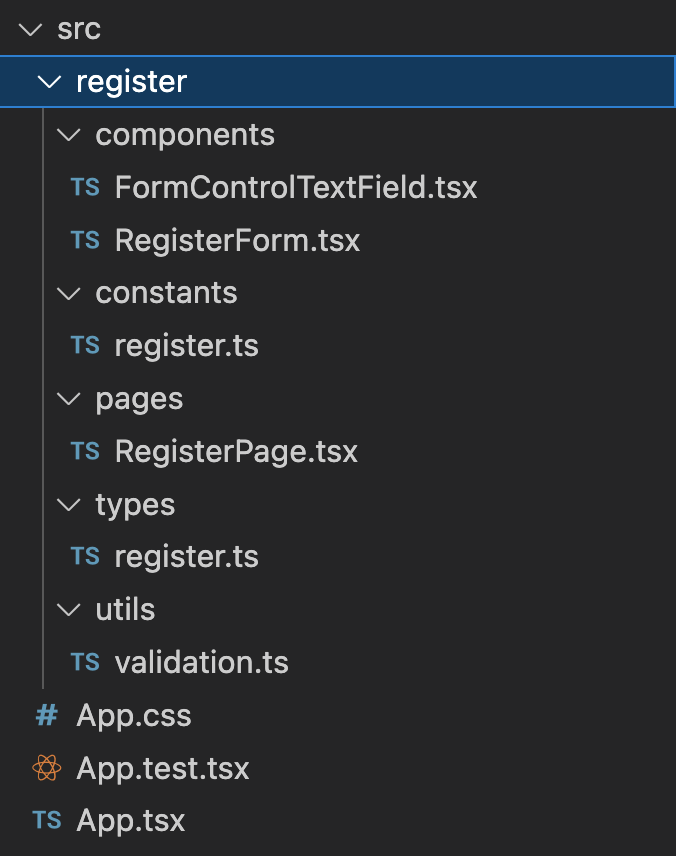Collapse the types folder

tap(68, 504)
